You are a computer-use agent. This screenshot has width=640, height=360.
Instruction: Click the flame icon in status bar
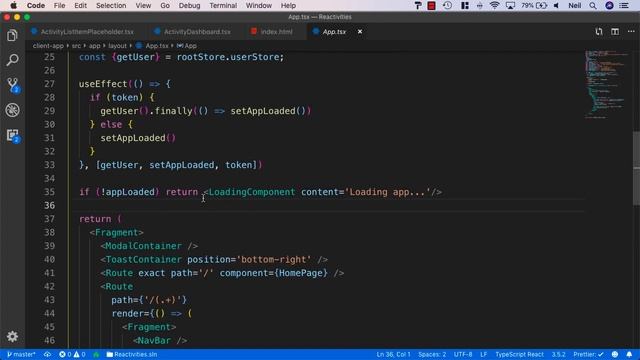[x=96, y=354]
